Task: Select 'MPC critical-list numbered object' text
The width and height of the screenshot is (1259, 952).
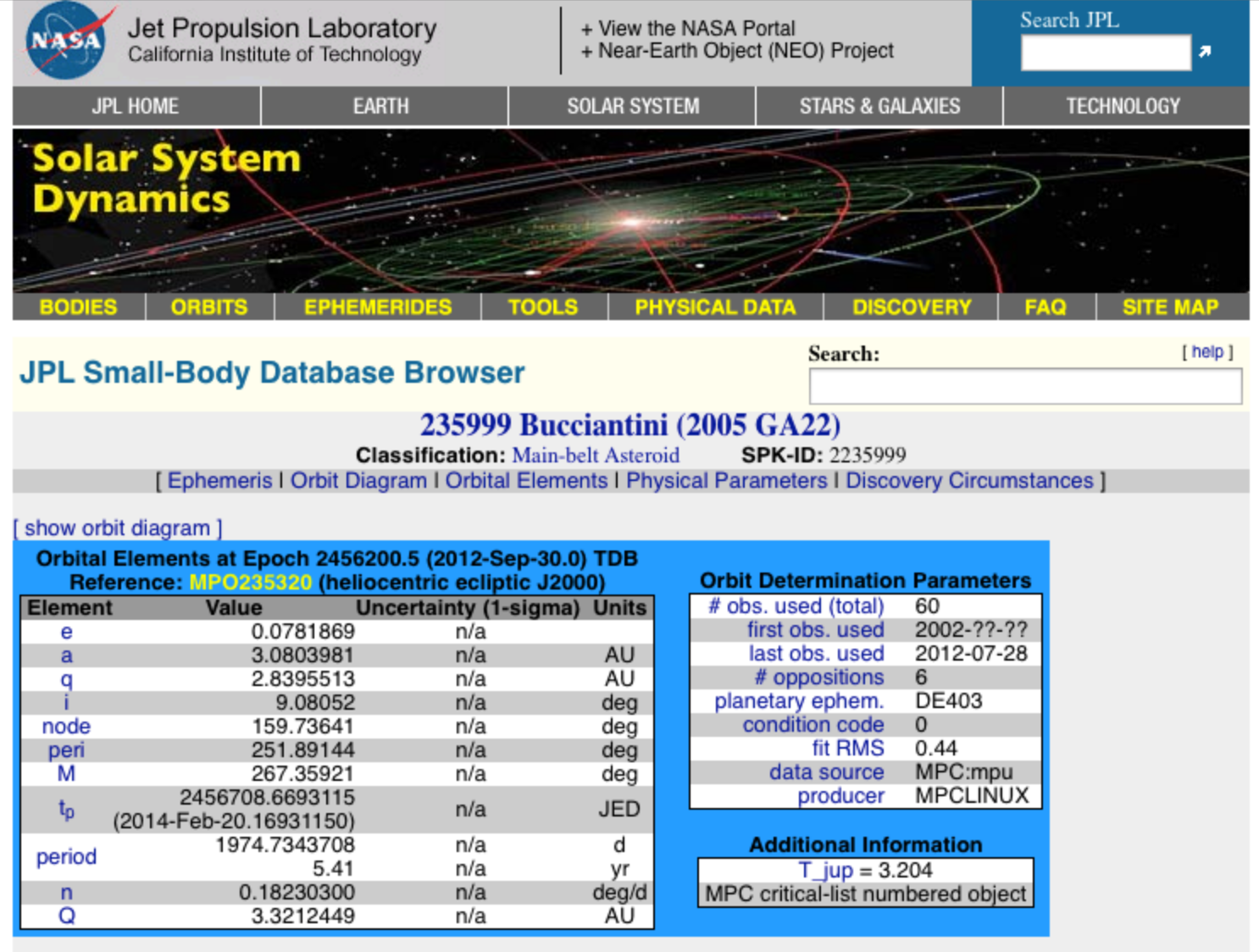Action: click(x=865, y=894)
